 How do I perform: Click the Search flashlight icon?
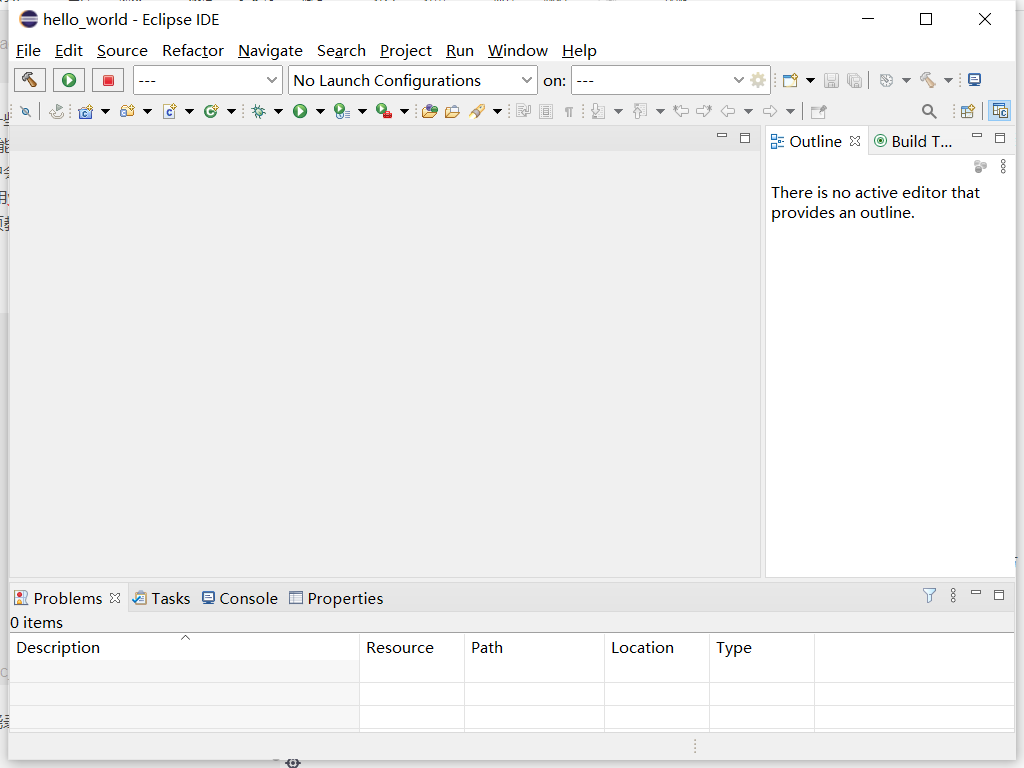477,112
